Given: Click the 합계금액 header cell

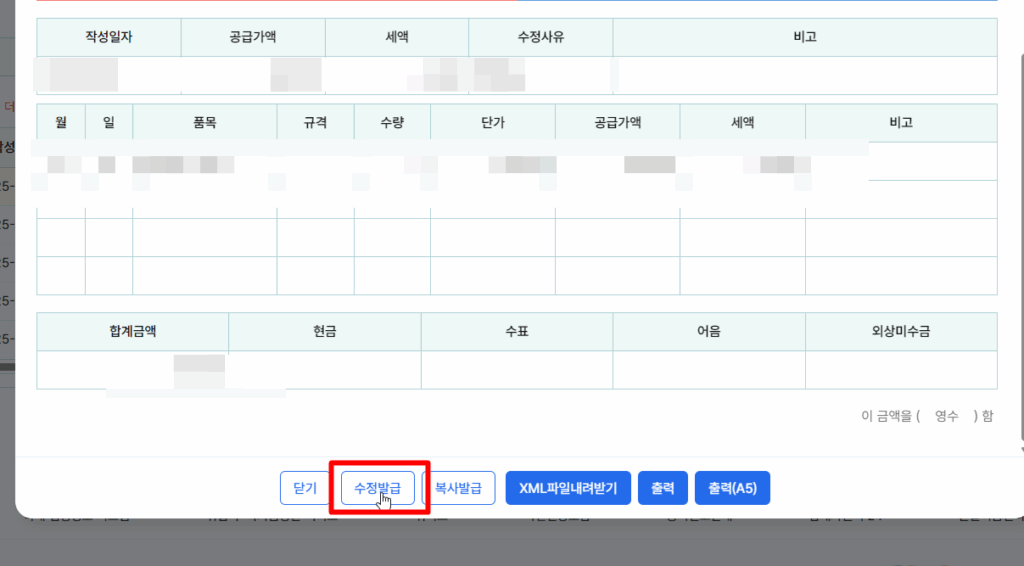Looking at the screenshot, I should [x=133, y=331].
